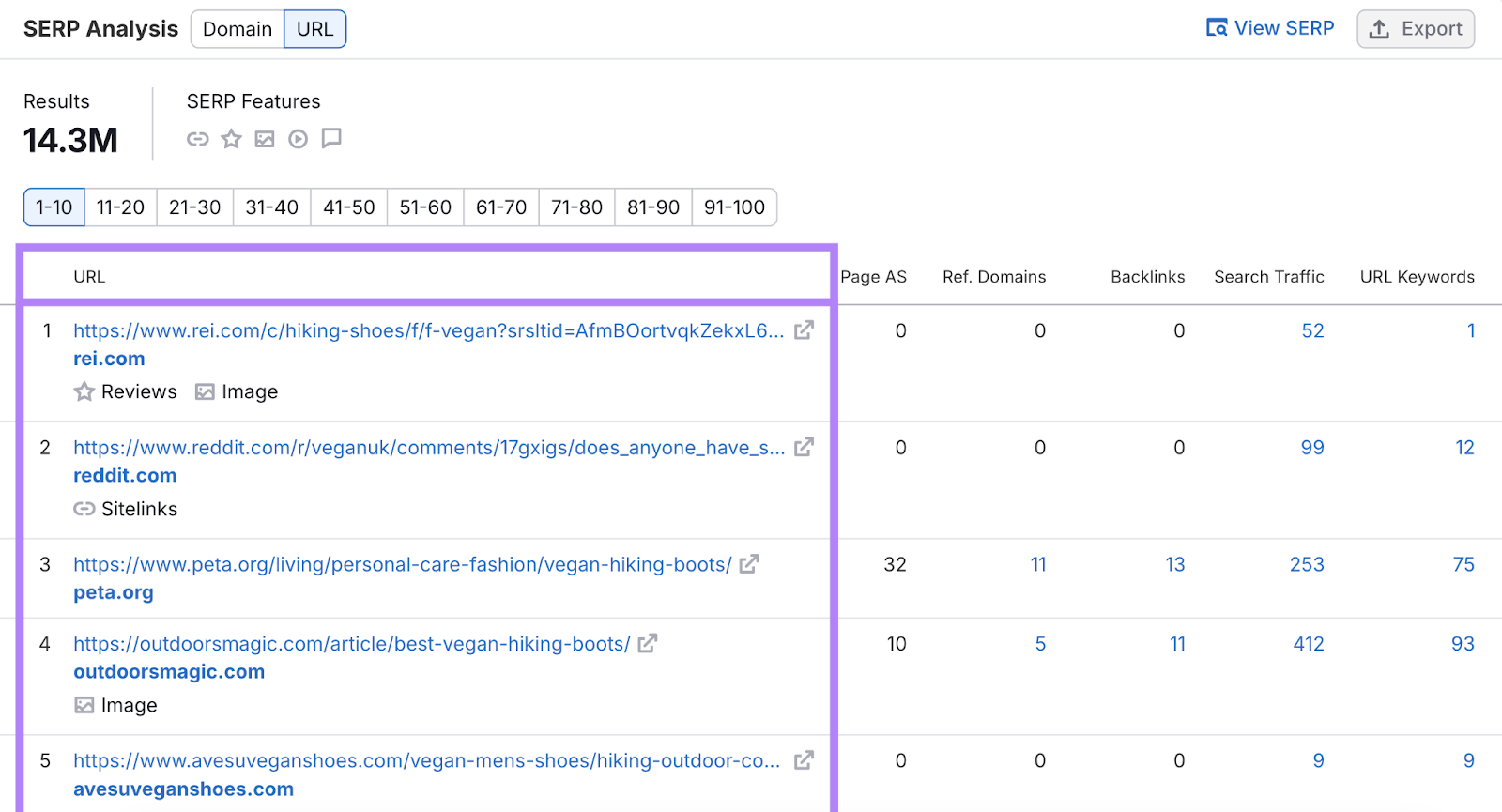Click the image SERP feature icon

[x=265, y=139]
